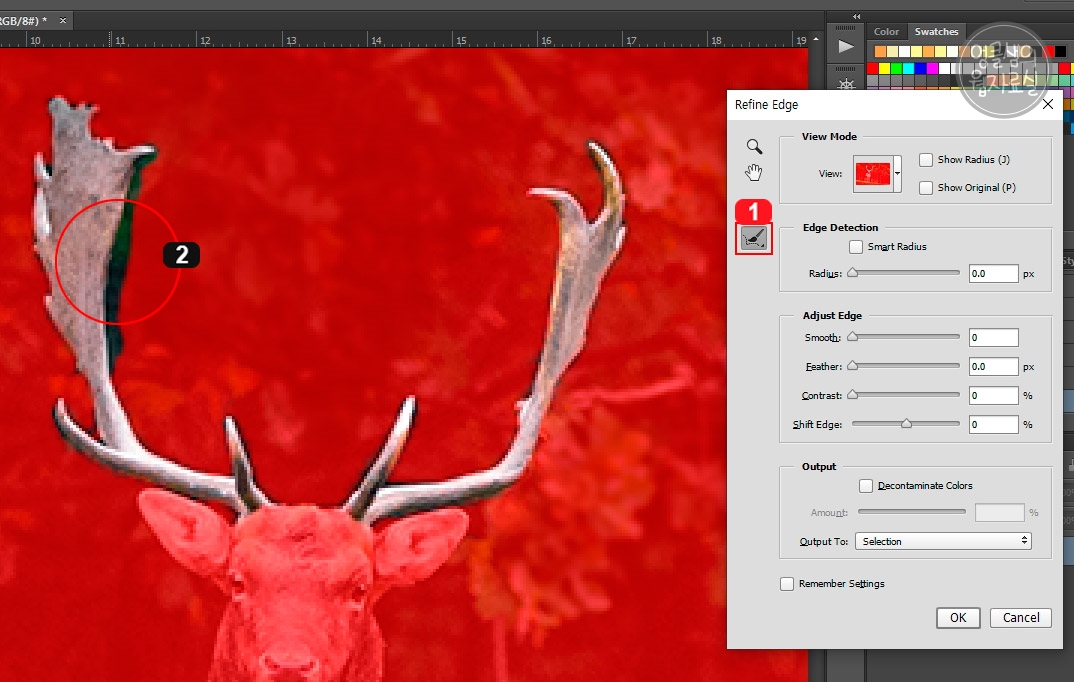Viewport: 1074px width, 682px height.
Task: Click the Contrast slider handle
Action: [x=852, y=394]
